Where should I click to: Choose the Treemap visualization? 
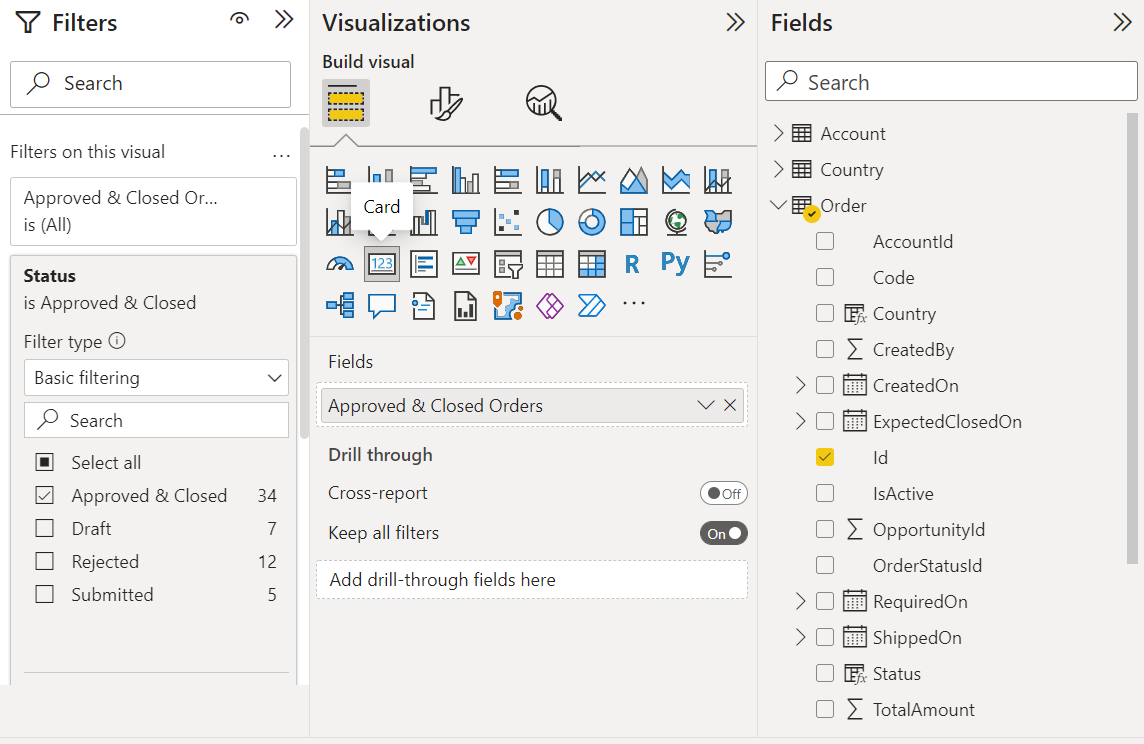(x=634, y=221)
